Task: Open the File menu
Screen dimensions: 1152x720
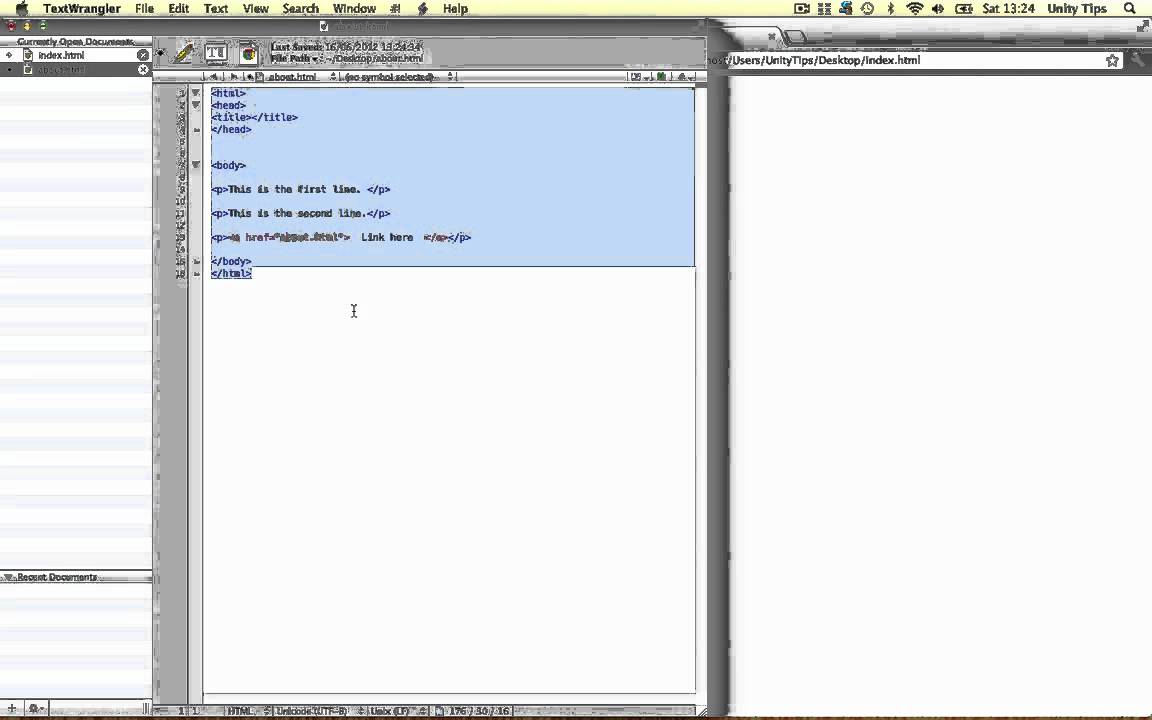Action: pos(144,9)
